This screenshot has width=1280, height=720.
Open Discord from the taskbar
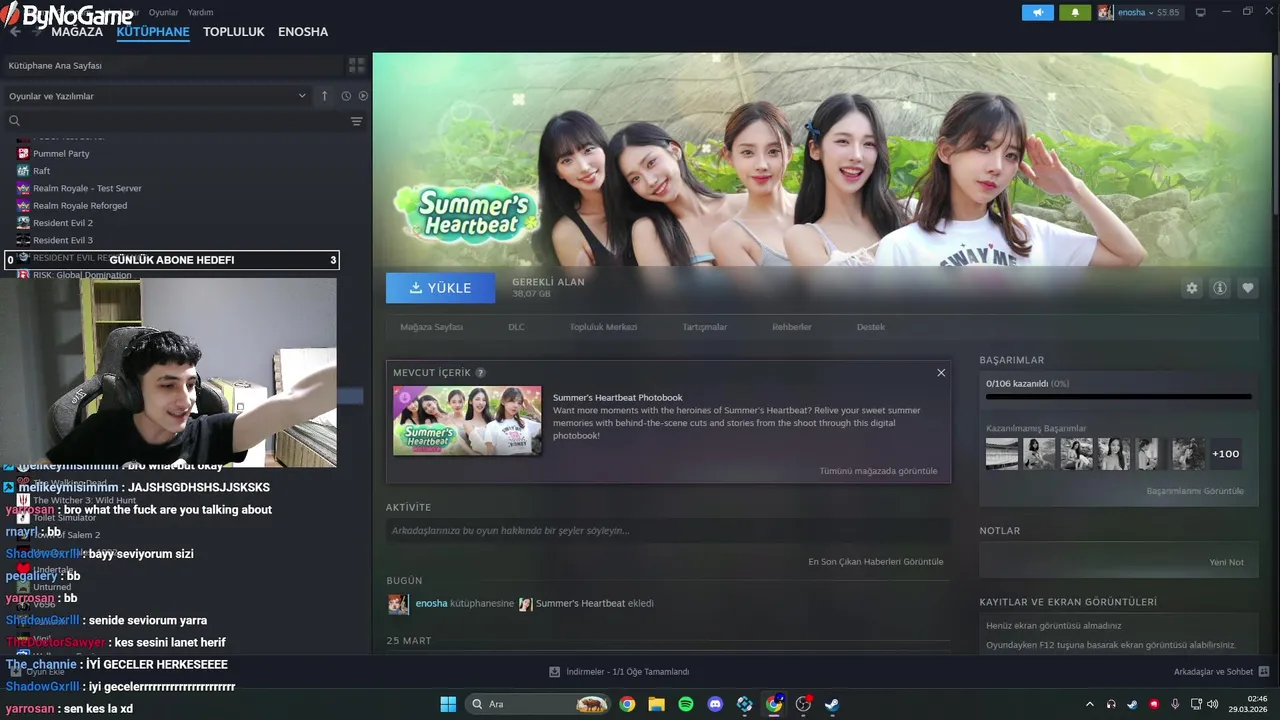pos(715,704)
